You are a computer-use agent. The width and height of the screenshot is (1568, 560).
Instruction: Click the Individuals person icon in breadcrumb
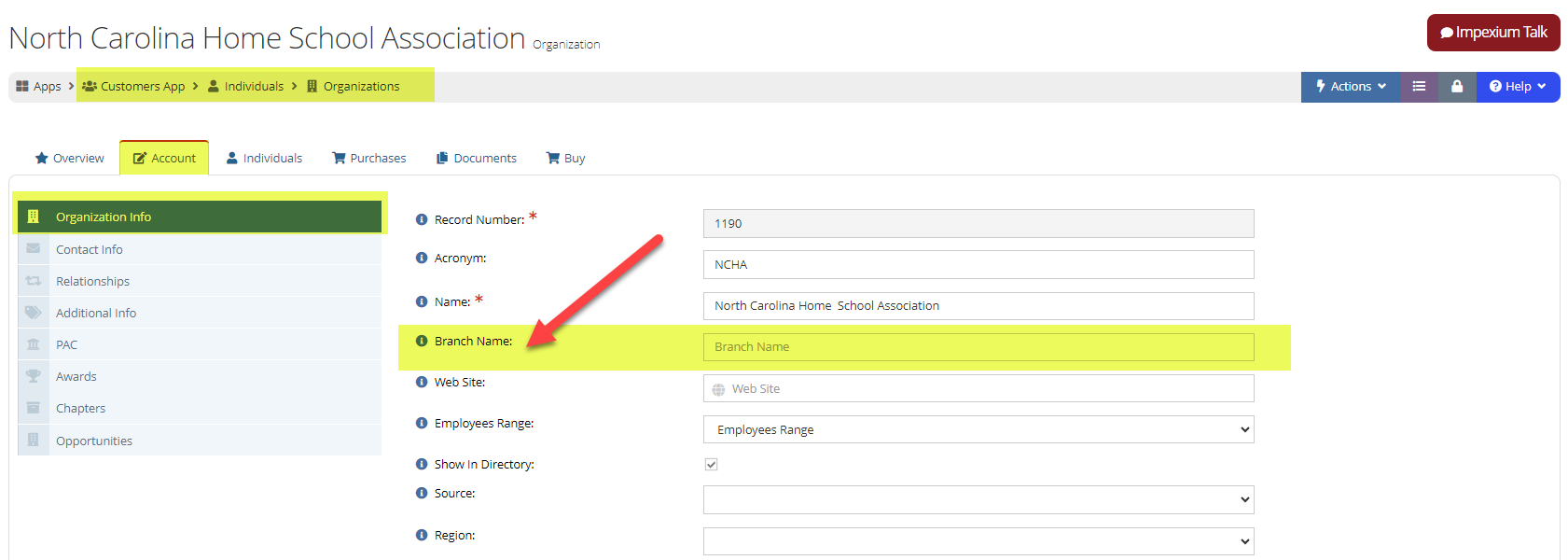click(x=214, y=86)
